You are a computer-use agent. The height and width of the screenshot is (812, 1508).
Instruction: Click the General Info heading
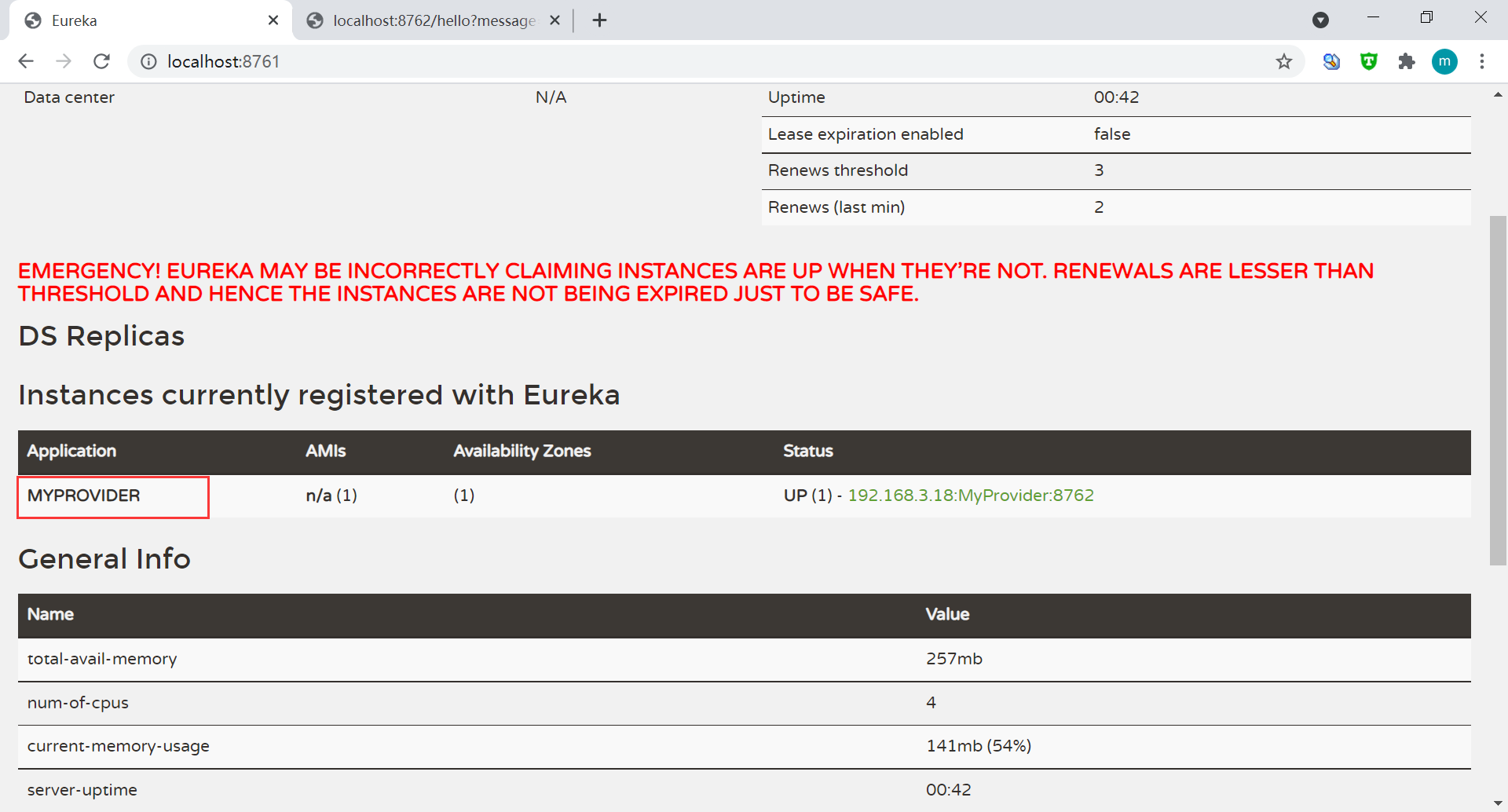tap(104, 559)
